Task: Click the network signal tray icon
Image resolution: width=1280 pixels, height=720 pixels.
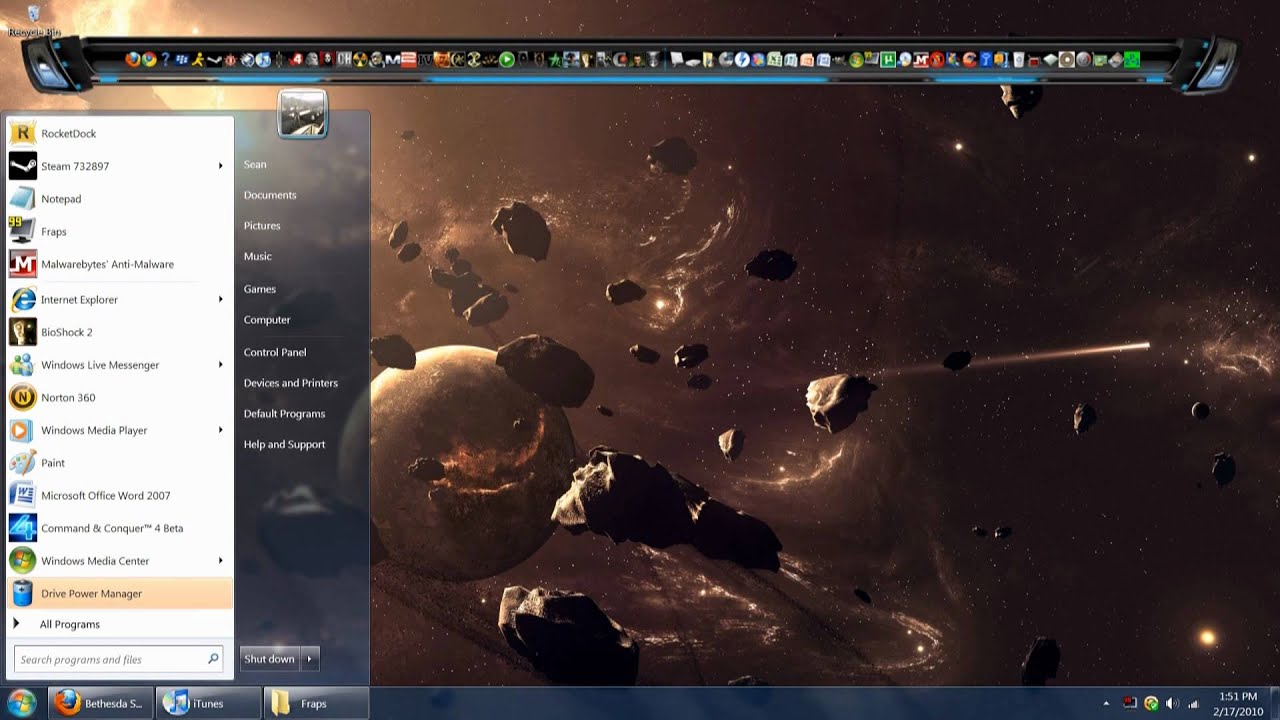Action: [x=1194, y=703]
